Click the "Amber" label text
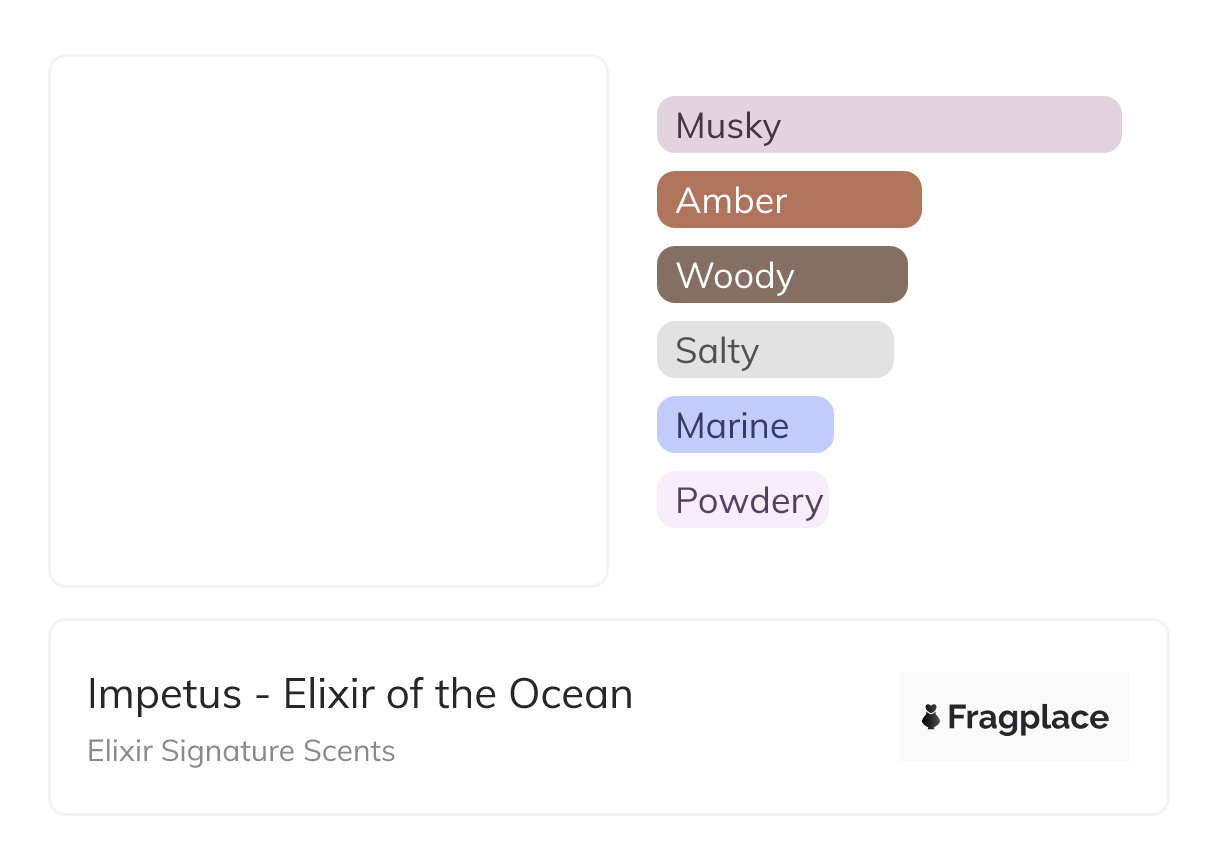1218x864 pixels. (731, 201)
